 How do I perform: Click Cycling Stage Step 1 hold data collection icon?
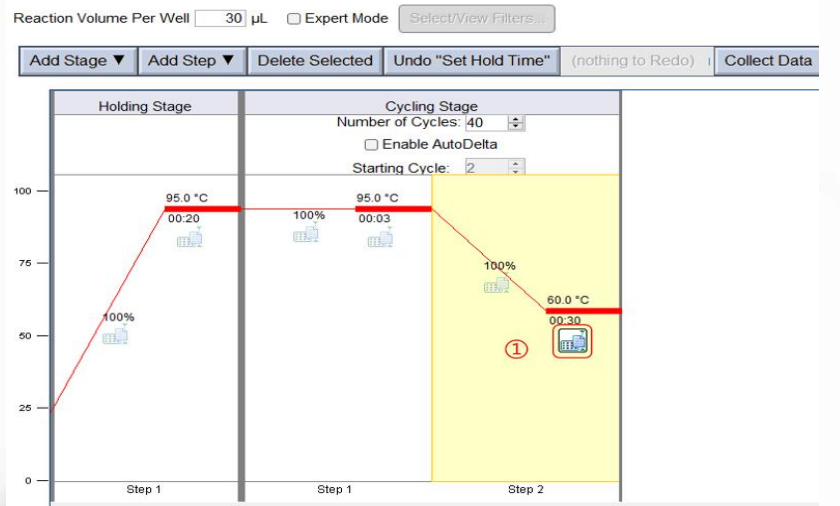[380, 238]
